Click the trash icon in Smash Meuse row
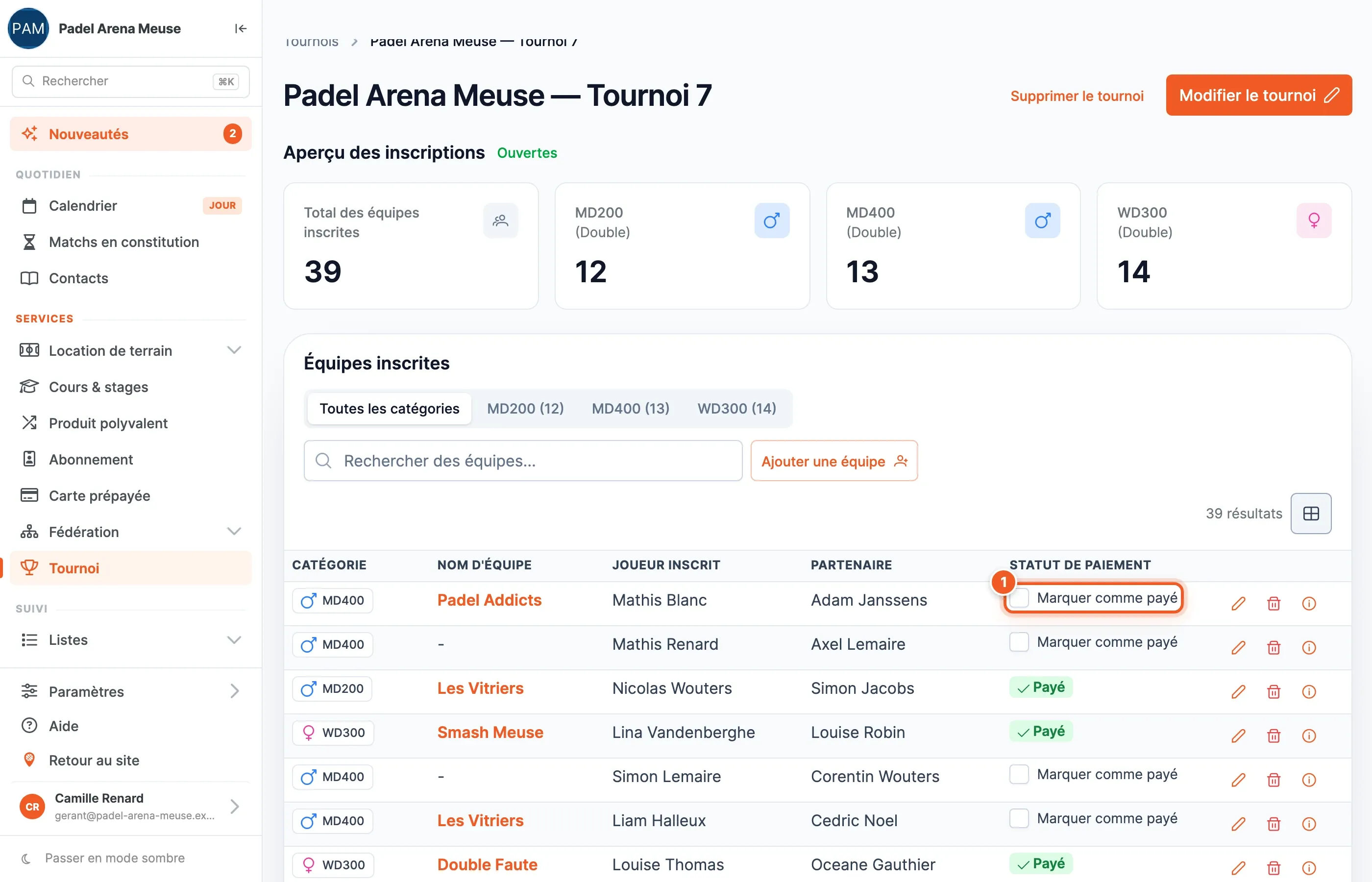Screen dimensions: 1372x882 point(1274,735)
